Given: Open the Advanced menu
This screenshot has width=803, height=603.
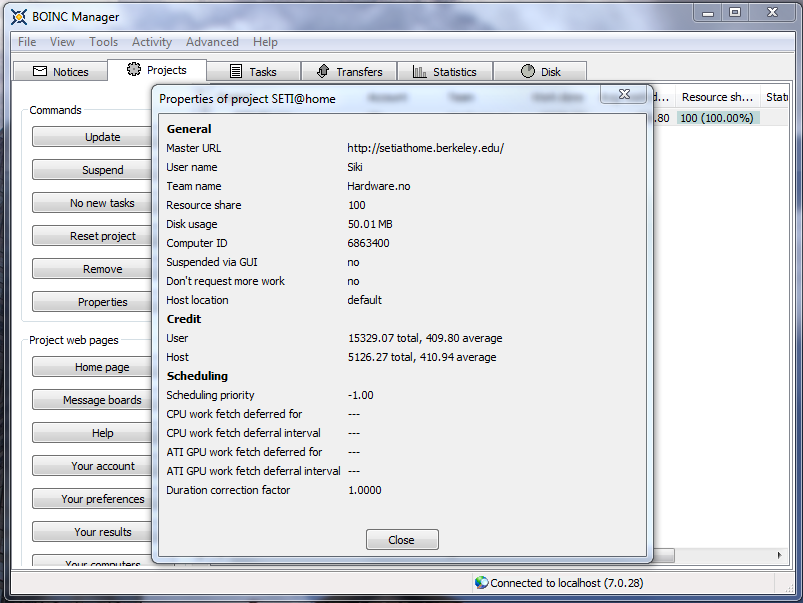Looking at the screenshot, I should (x=212, y=42).
